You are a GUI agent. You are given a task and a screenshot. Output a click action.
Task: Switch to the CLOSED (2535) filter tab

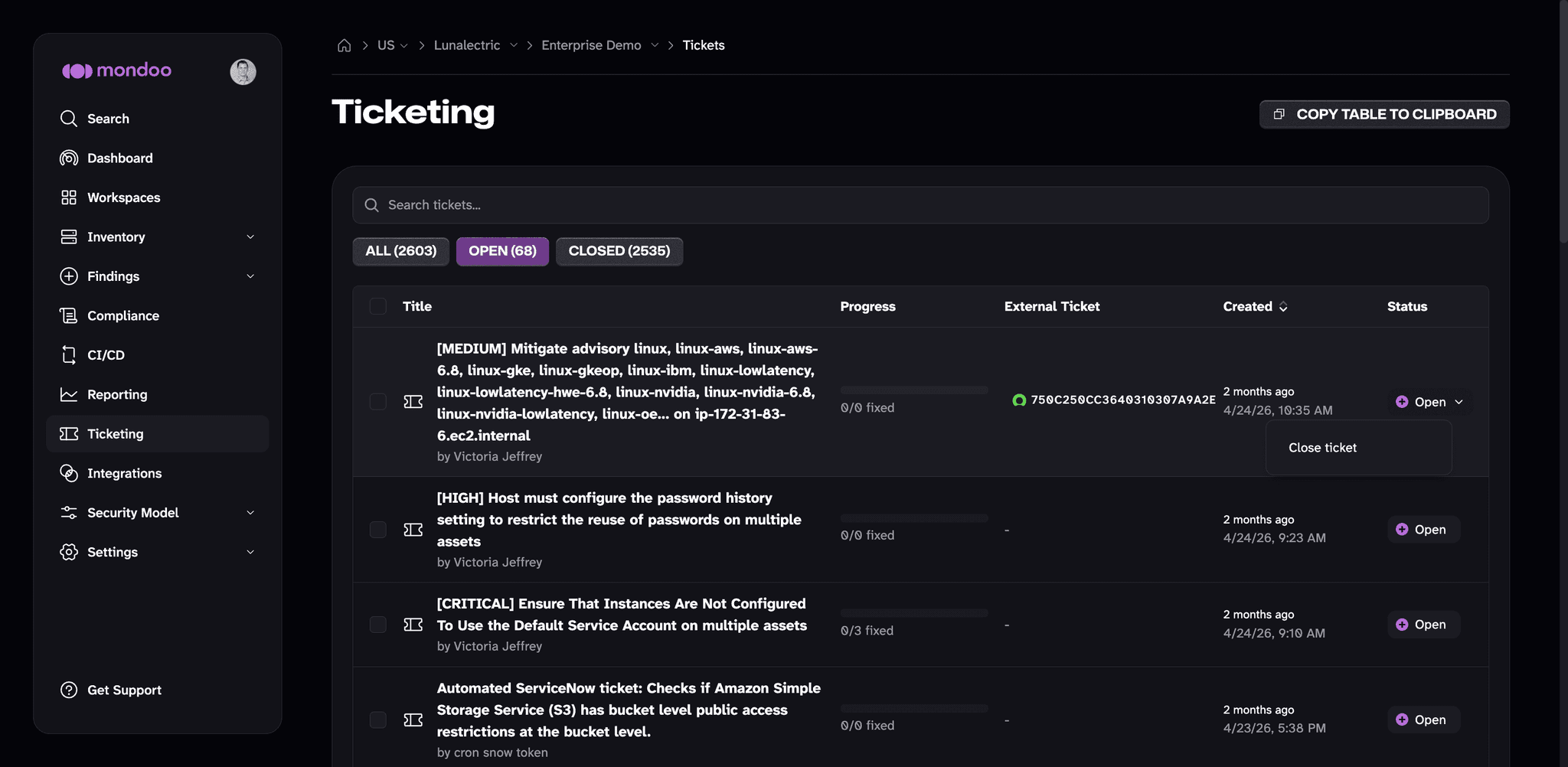(619, 251)
